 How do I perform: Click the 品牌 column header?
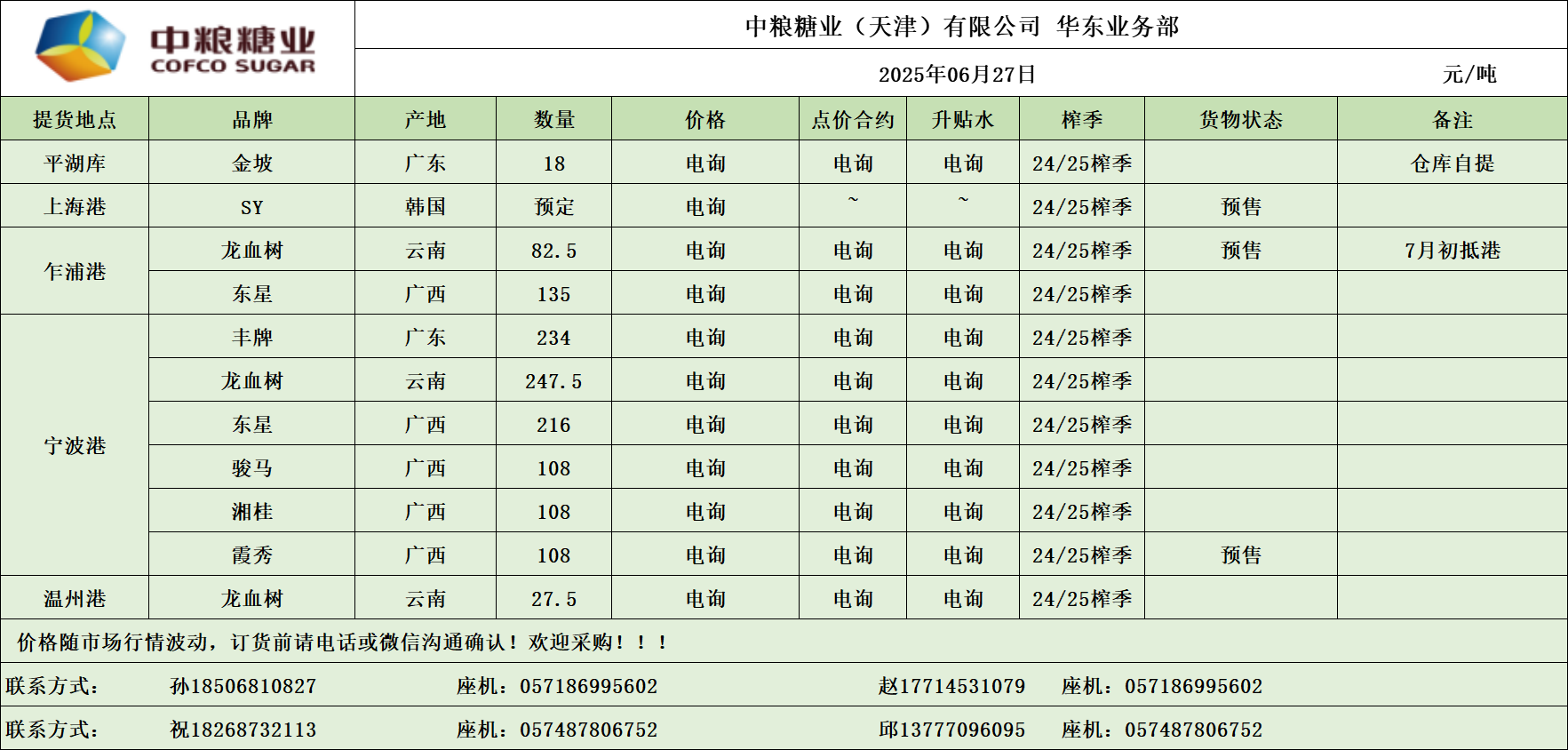coord(251,119)
